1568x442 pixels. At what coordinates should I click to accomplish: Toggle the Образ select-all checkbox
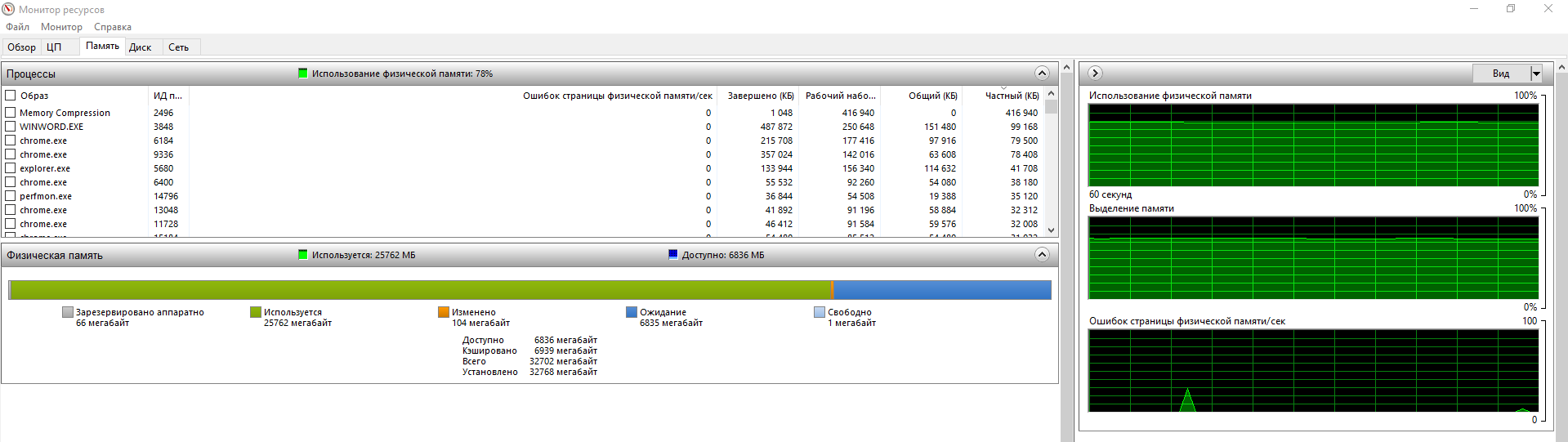click(11, 96)
